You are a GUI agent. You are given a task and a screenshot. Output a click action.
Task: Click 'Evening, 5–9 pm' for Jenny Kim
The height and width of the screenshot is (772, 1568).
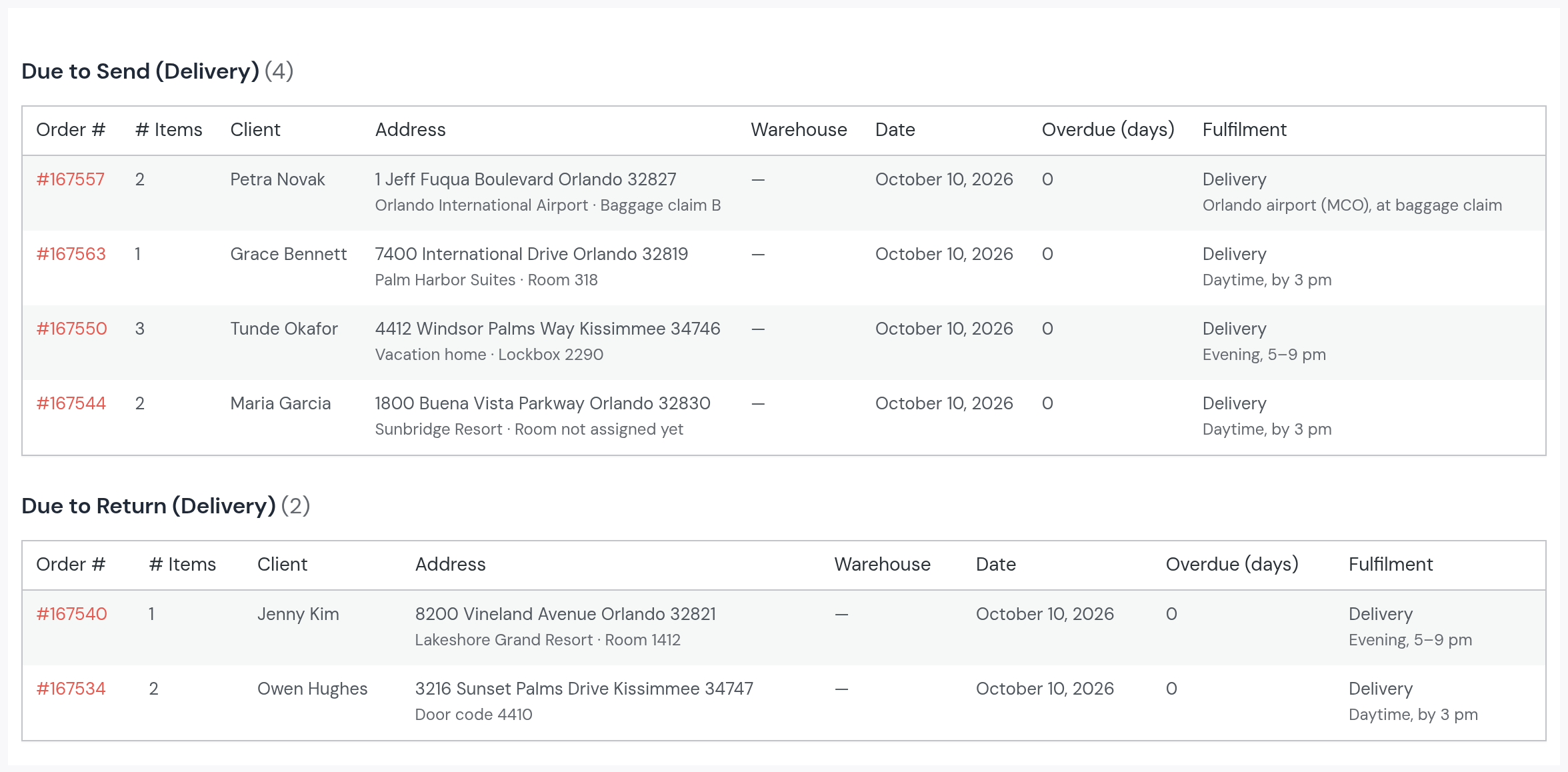click(x=1410, y=640)
